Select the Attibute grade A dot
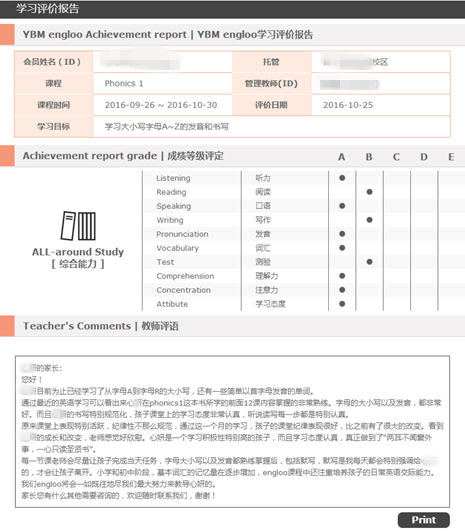The height and width of the screenshot is (532, 465). [x=342, y=304]
